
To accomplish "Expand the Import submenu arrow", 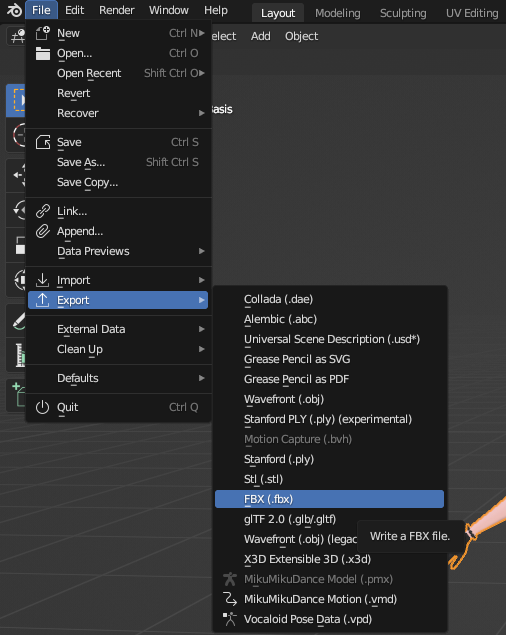I will (x=202, y=280).
